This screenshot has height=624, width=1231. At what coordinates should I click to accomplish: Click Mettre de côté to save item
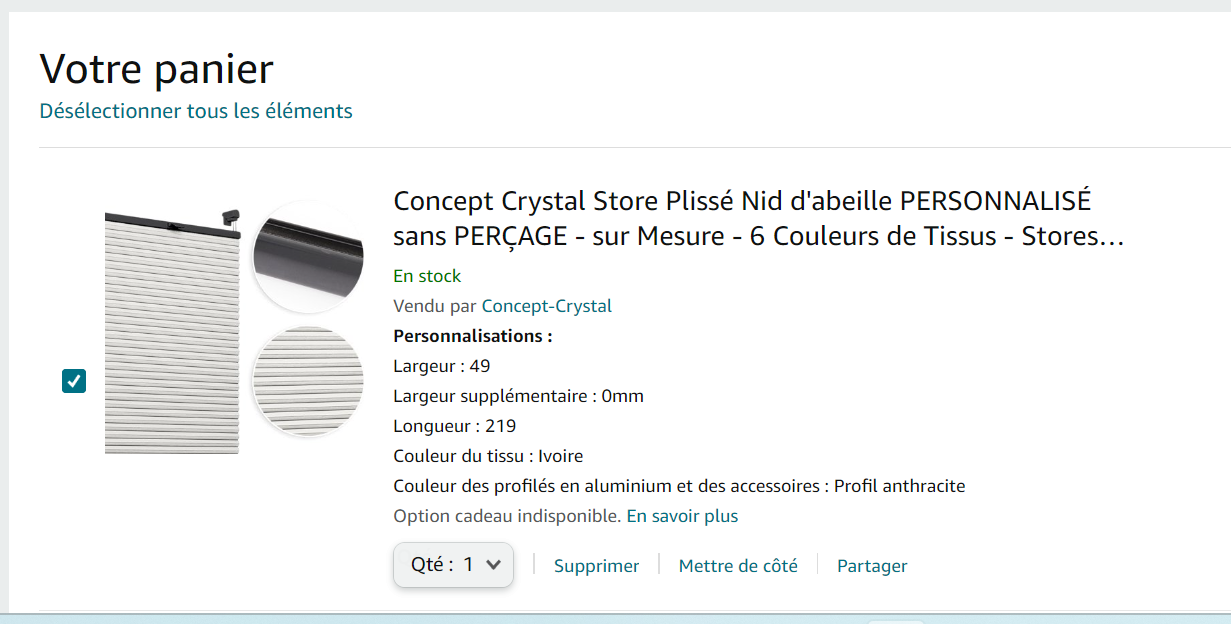pos(738,565)
